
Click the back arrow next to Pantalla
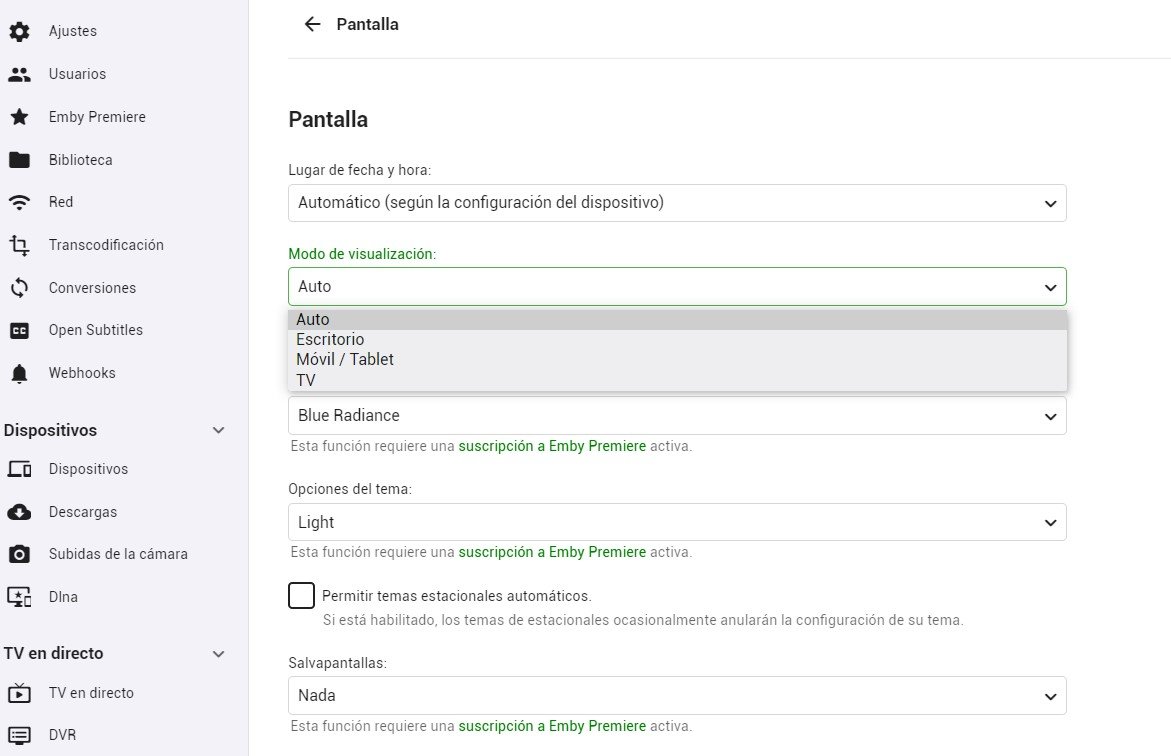click(312, 24)
